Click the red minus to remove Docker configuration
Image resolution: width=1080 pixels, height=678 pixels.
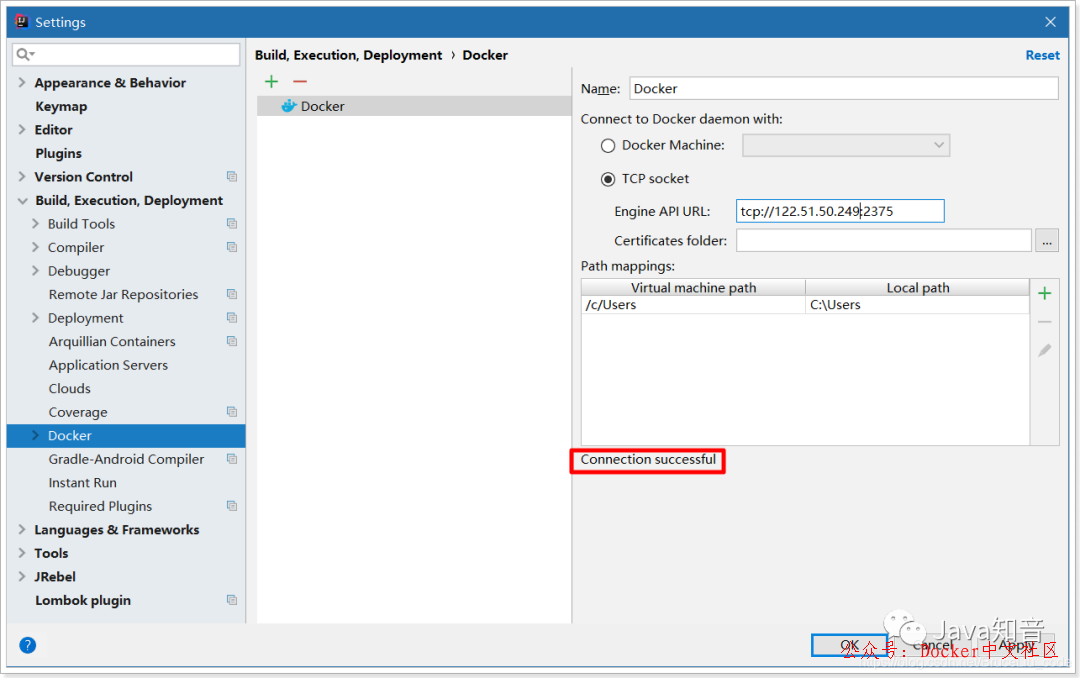point(299,82)
